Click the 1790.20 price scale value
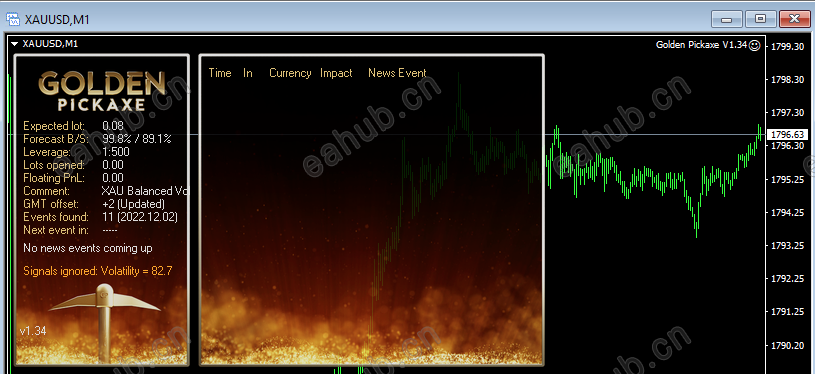This screenshot has width=815, height=374. [788, 345]
